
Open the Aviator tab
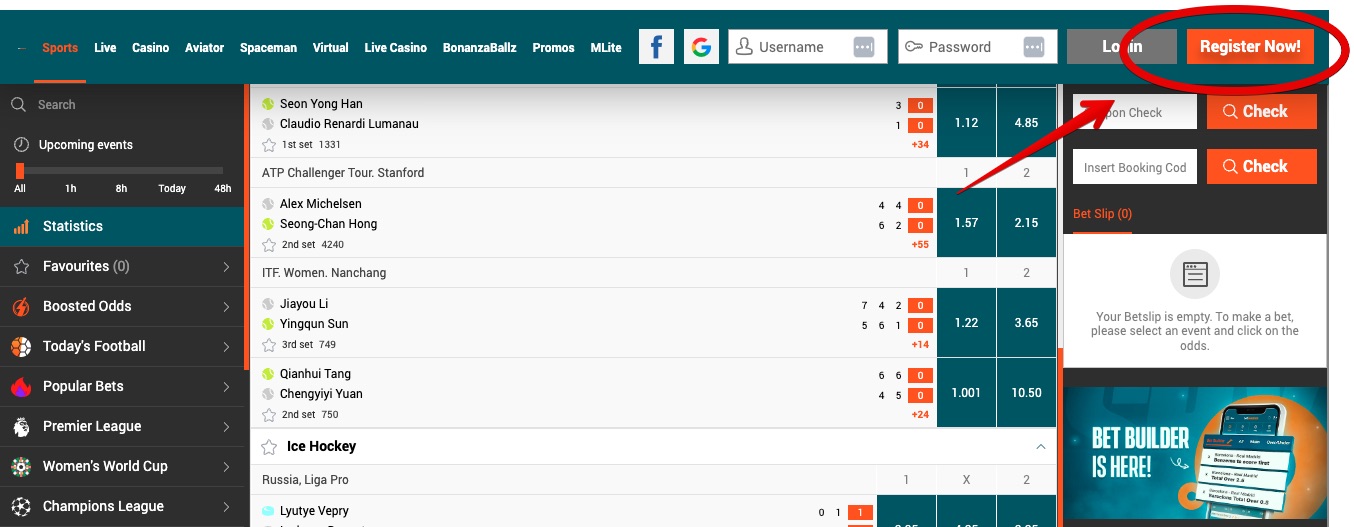204,48
